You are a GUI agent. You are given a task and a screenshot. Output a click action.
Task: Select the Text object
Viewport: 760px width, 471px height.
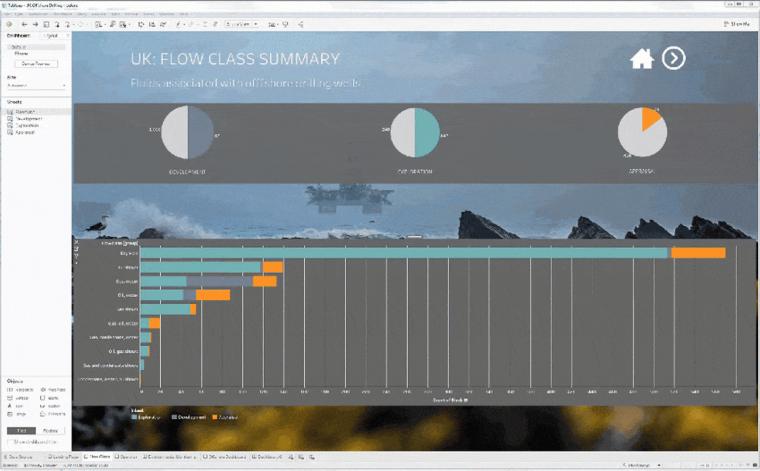[x=15, y=406]
